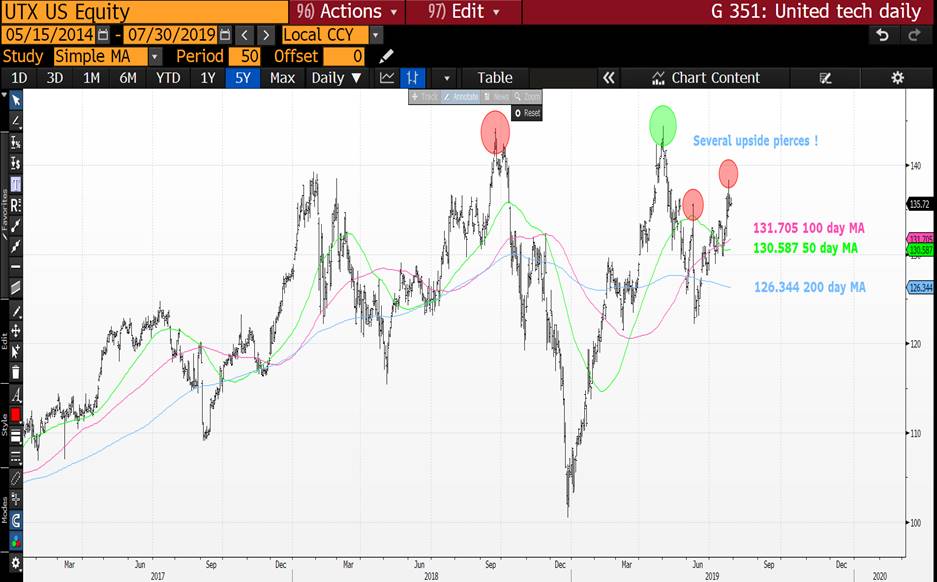
Task: Click the pencil edit annotation tool
Action: tap(16, 311)
